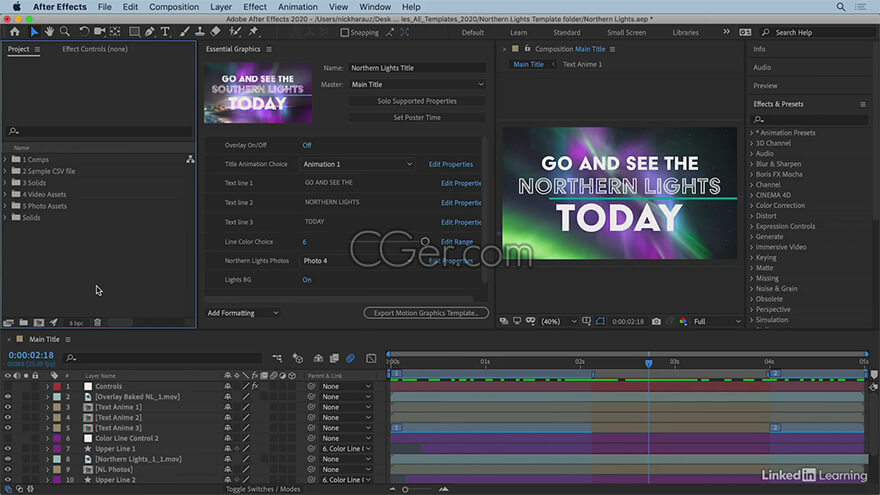Screen dimensions: 880x495
Task: Hide the Upper Line 1 layer
Action: (8, 448)
